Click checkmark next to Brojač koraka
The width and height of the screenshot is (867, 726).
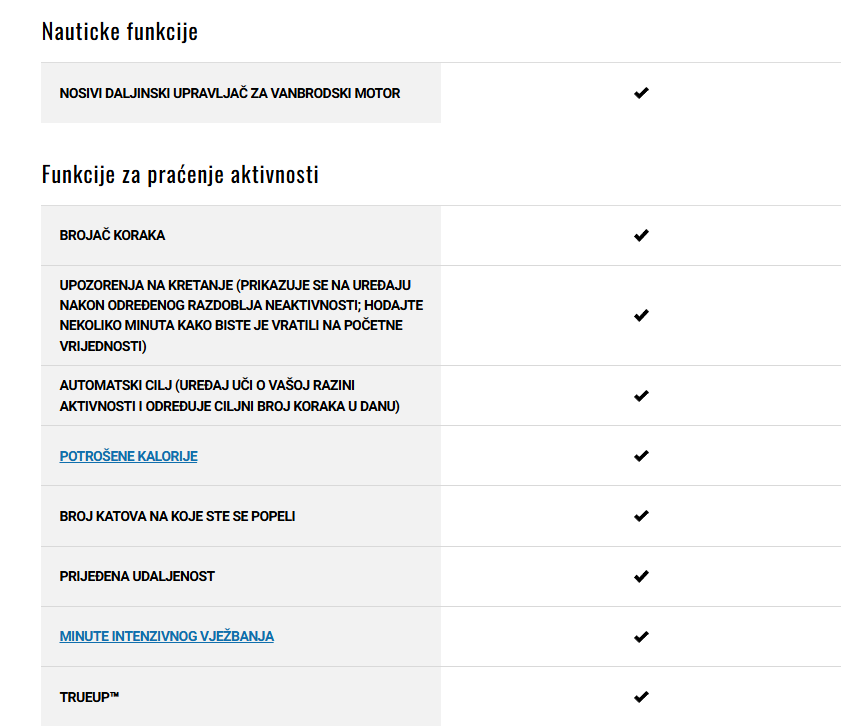pos(641,235)
